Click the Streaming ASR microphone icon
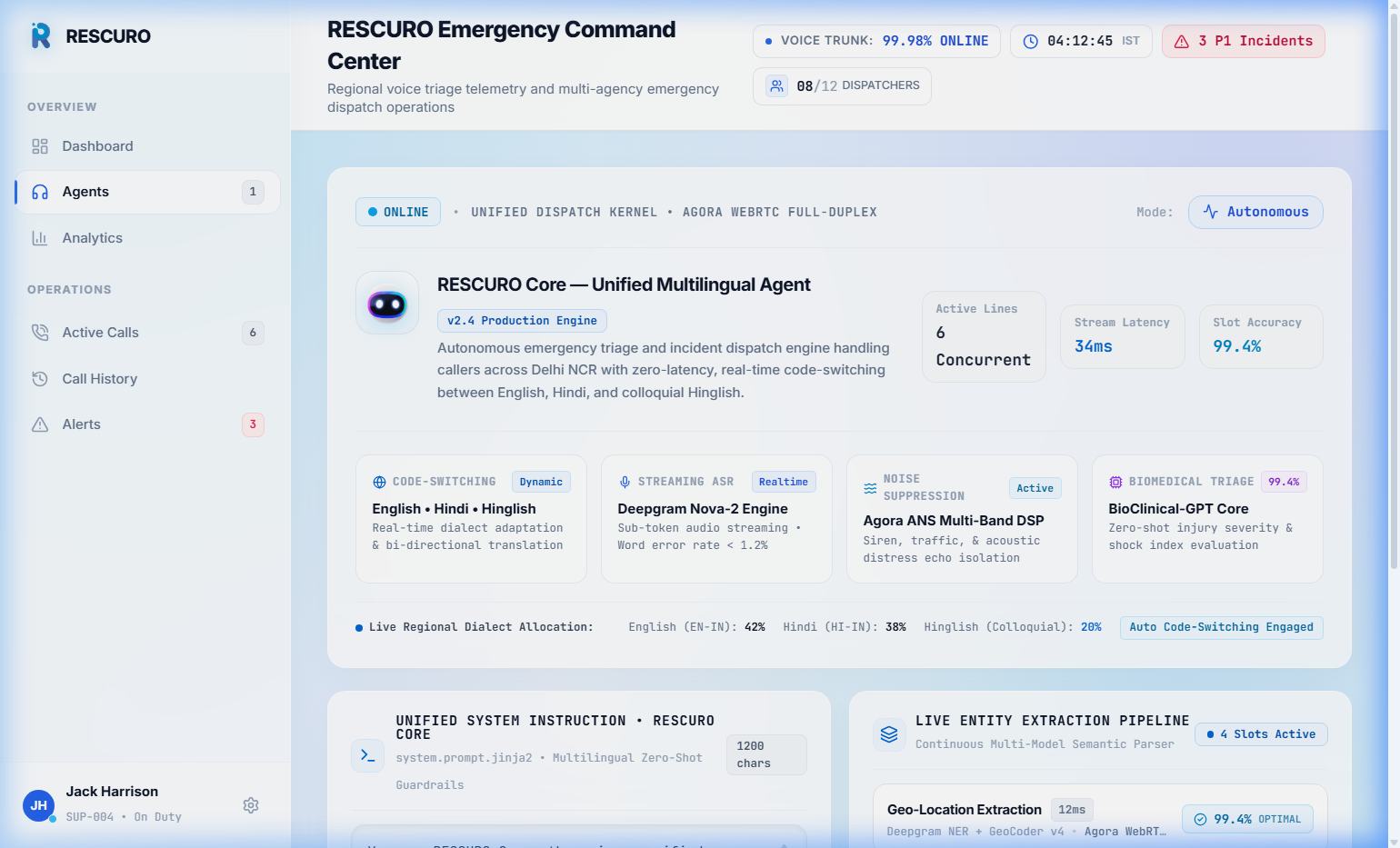This screenshot has width=1400, height=848. [625, 482]
